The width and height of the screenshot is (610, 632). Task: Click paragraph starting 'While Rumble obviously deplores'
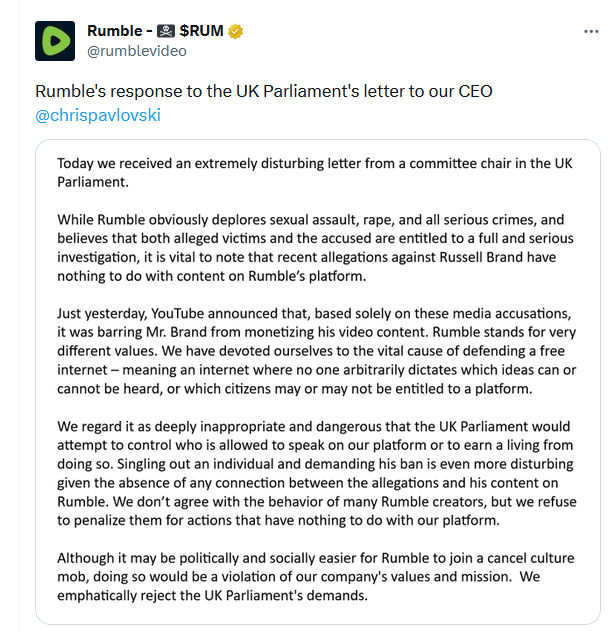pos(315,248)
